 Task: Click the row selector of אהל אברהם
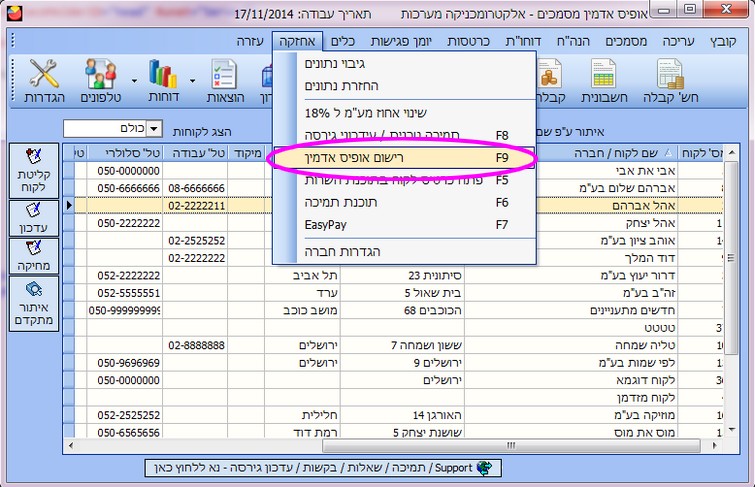click(69, 206)
